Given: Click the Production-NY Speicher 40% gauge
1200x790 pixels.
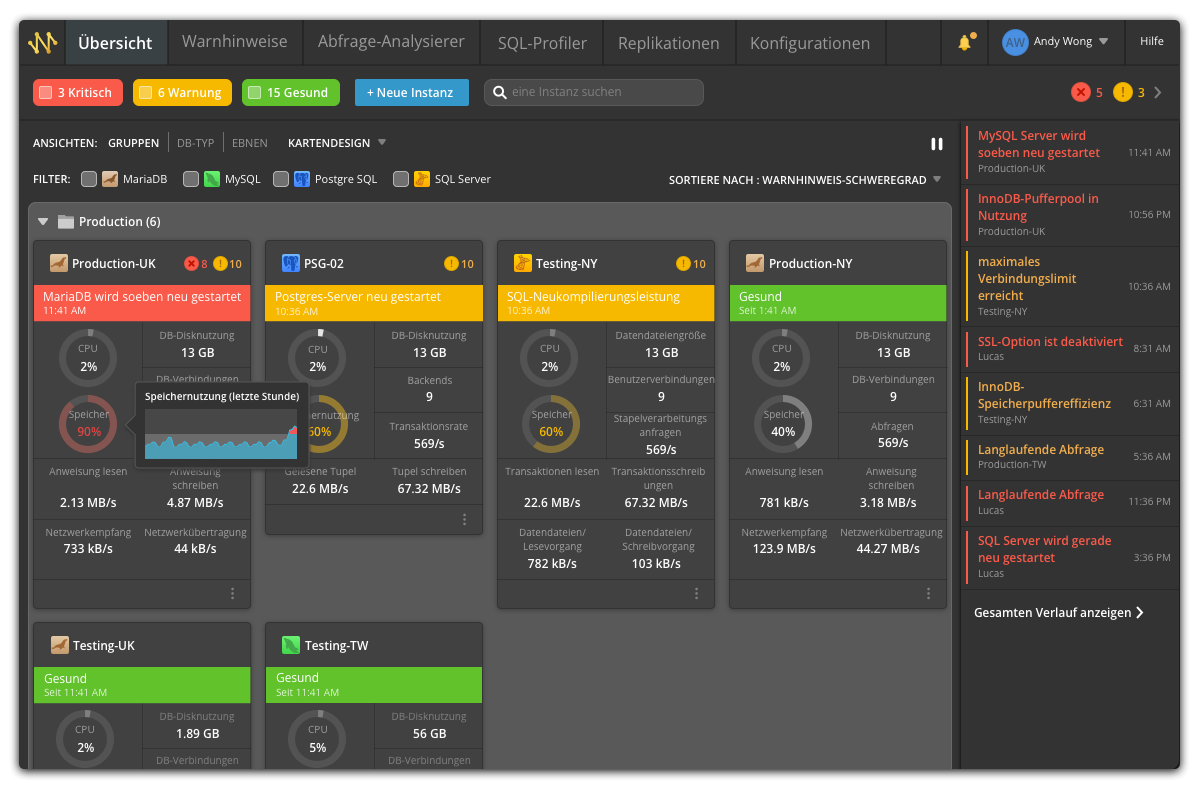Looking at the screenshot, I should (x=783, y=425).
